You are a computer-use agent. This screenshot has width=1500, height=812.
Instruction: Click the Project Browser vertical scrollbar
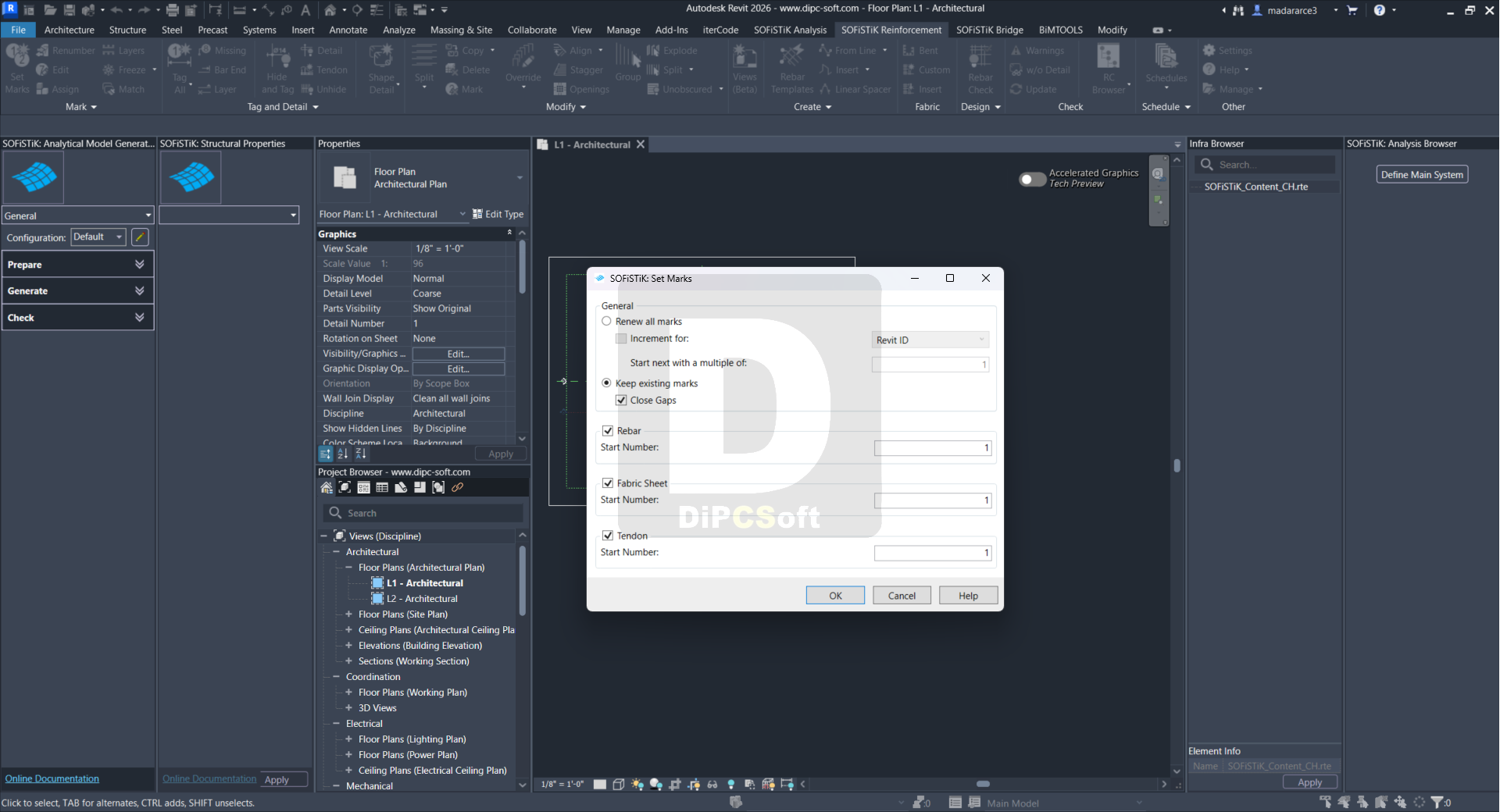pyautogui.click(x=522, y=582)
